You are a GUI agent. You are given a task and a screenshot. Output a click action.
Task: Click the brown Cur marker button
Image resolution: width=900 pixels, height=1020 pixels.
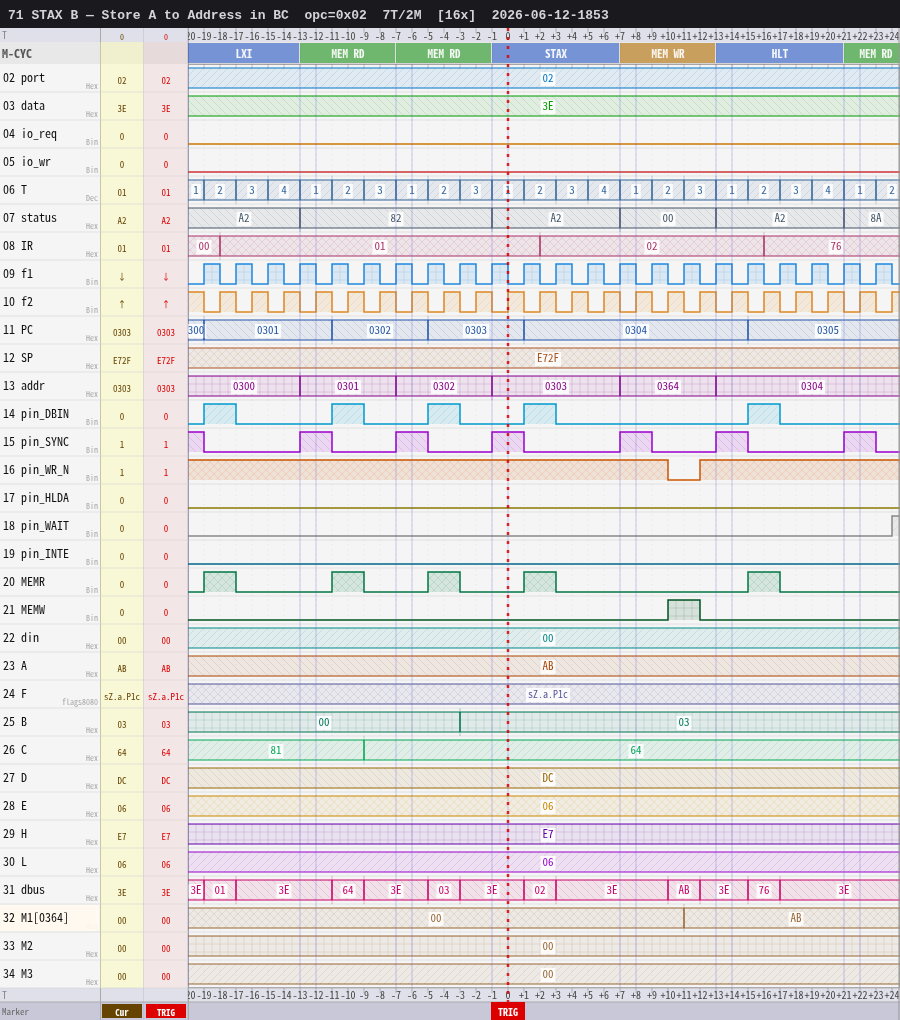122,1012
